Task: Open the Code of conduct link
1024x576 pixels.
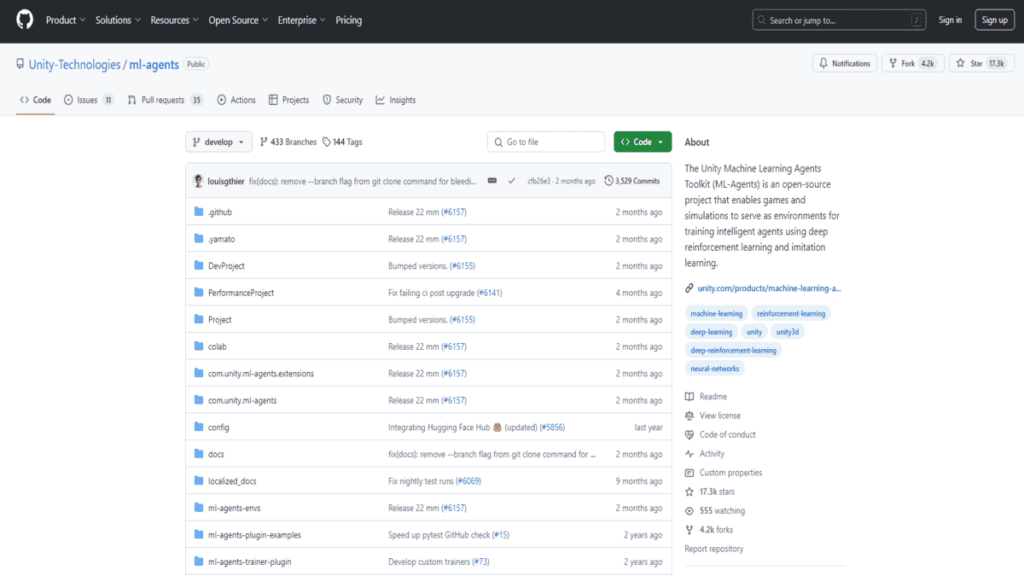Action: click(x=728, y=434)
